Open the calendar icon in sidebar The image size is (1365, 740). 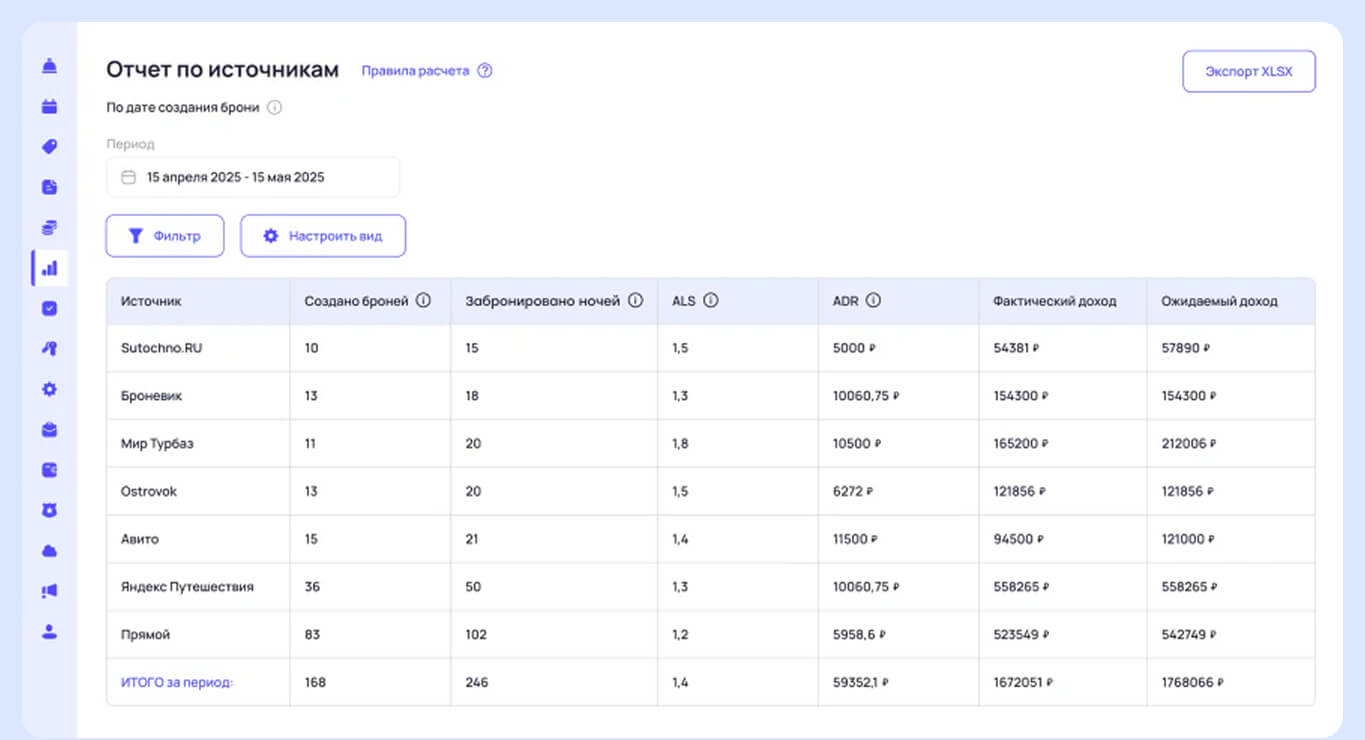pos(49,106)
